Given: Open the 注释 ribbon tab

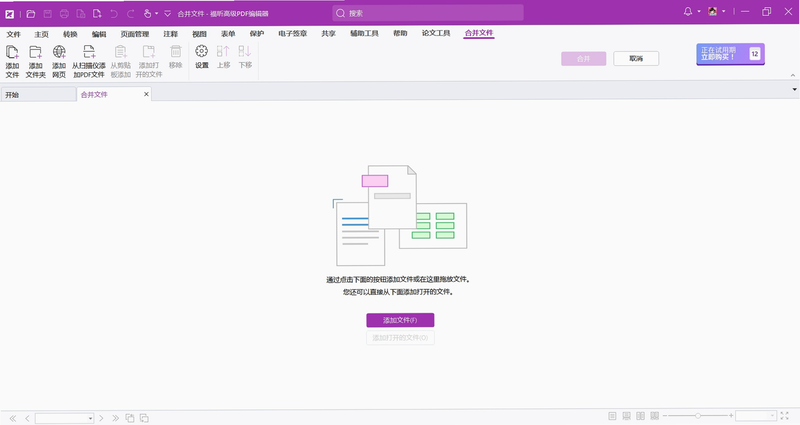Looking at the screenshot, I should click(x=170, y=34).
